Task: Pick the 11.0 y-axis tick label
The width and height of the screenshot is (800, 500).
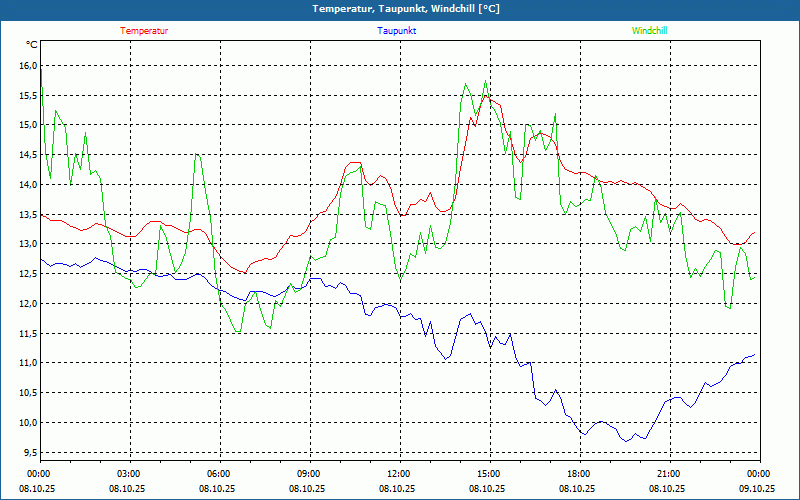Action: pos(27,363)
